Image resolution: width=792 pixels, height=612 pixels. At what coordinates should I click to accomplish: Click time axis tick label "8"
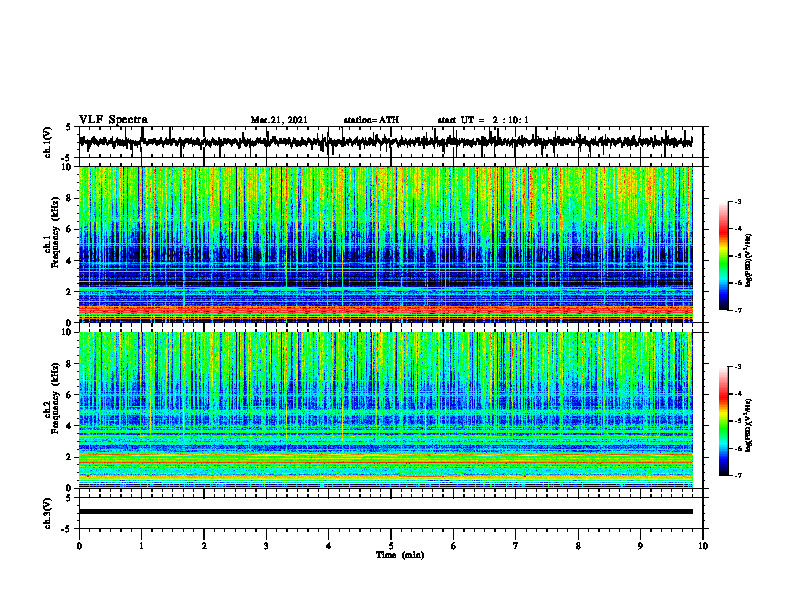click(x=578, y=546)
